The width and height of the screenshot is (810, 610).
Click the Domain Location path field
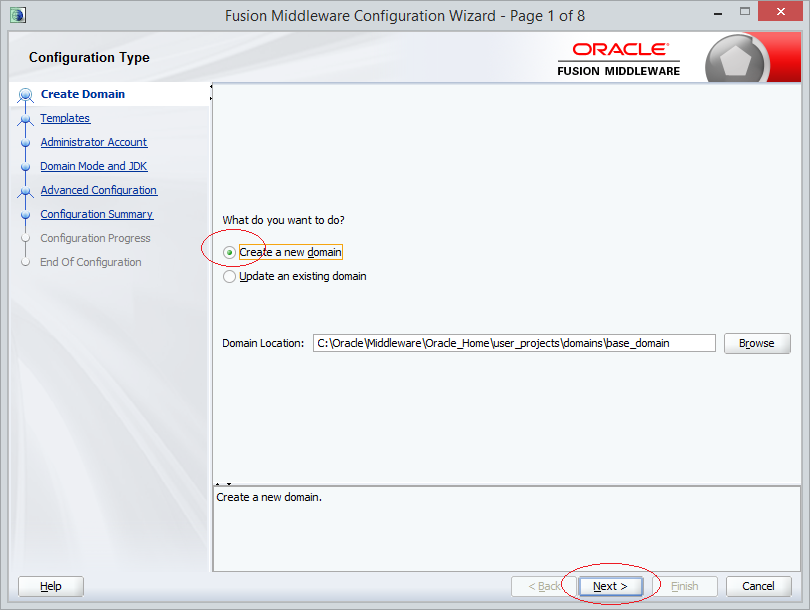pyautogui.click(x=514, y=343)
